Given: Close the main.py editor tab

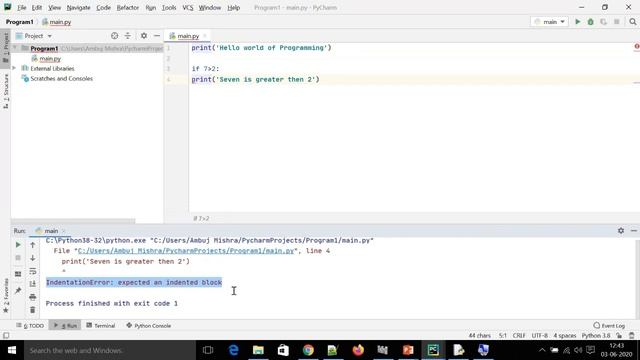Looking at the screenshot, I should click(x=205, y=36).
